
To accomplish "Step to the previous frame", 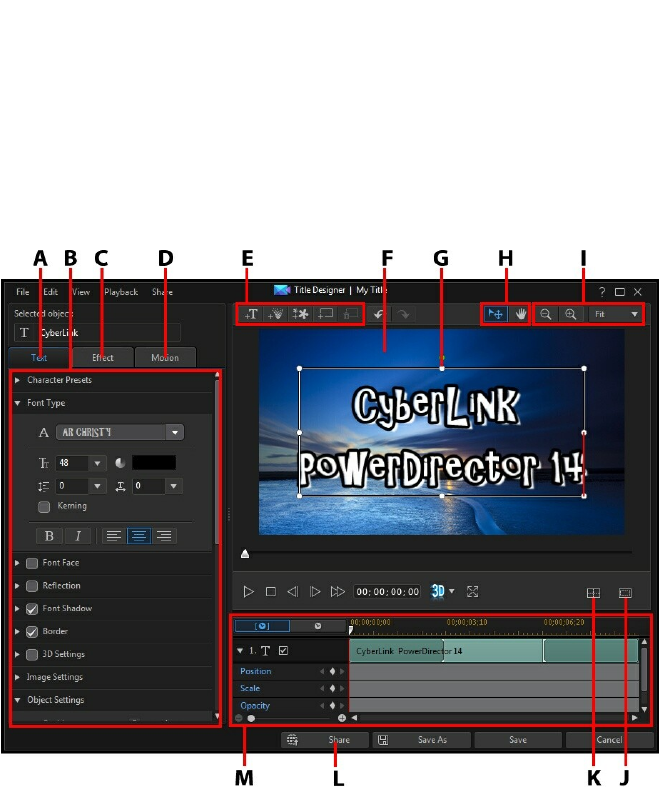I will [293, 592].
